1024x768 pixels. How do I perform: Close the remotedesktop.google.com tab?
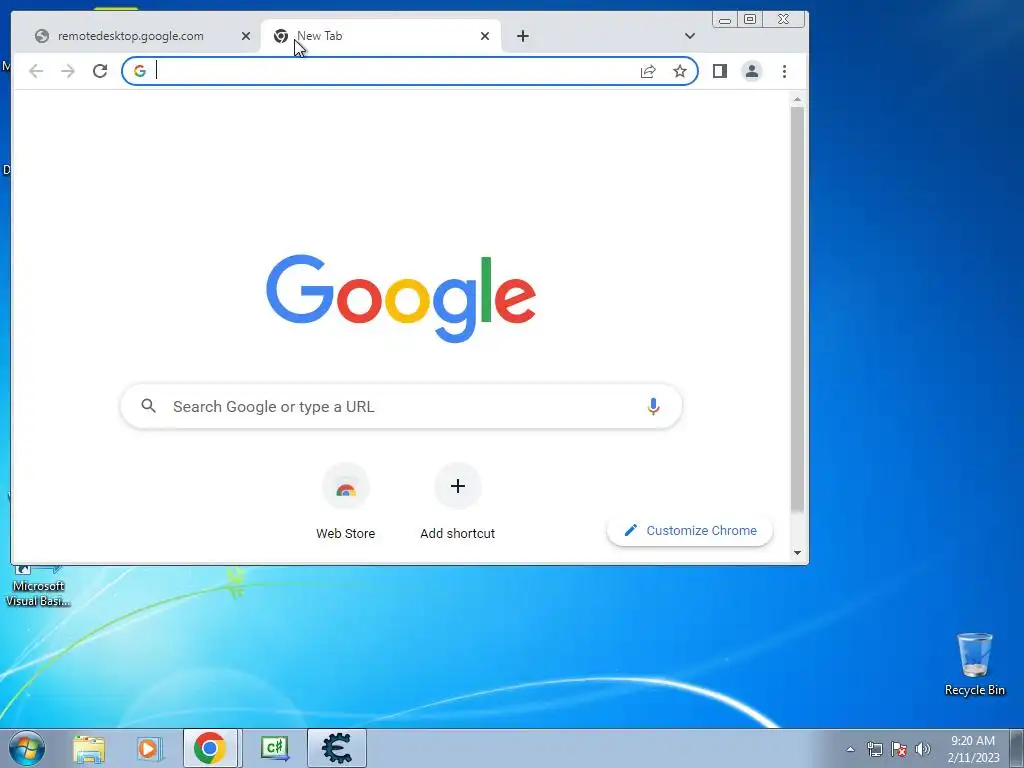coord(246,36)
